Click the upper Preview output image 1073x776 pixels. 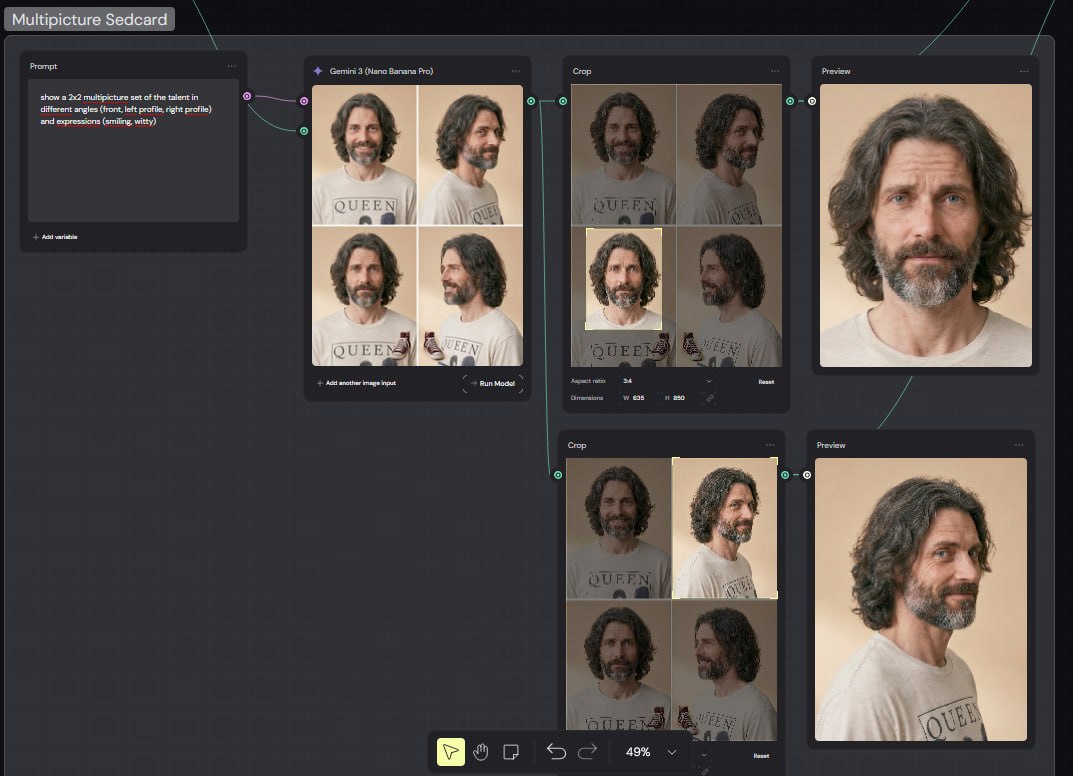coord(926,225)
